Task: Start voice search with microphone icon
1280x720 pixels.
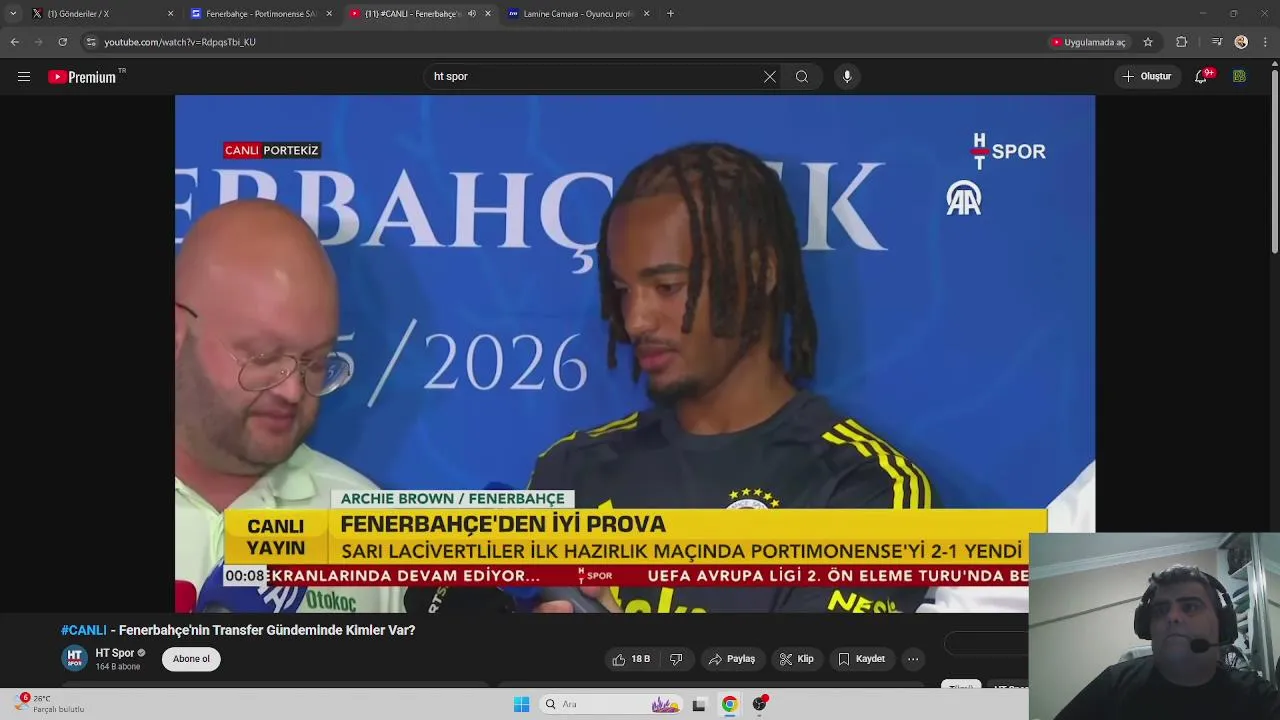Action: (847, 77)
